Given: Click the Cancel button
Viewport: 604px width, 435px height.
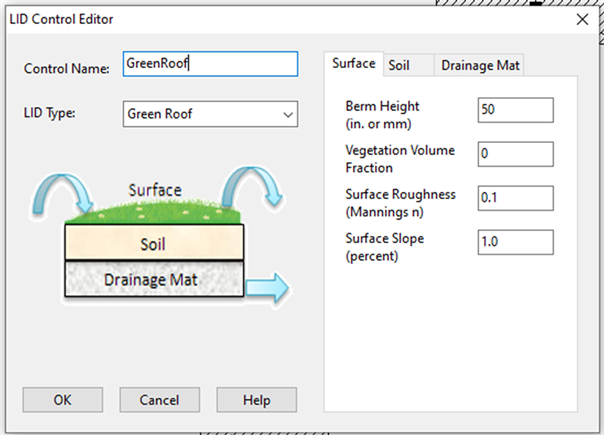Looking at the screenshot, I should (159, 400).
